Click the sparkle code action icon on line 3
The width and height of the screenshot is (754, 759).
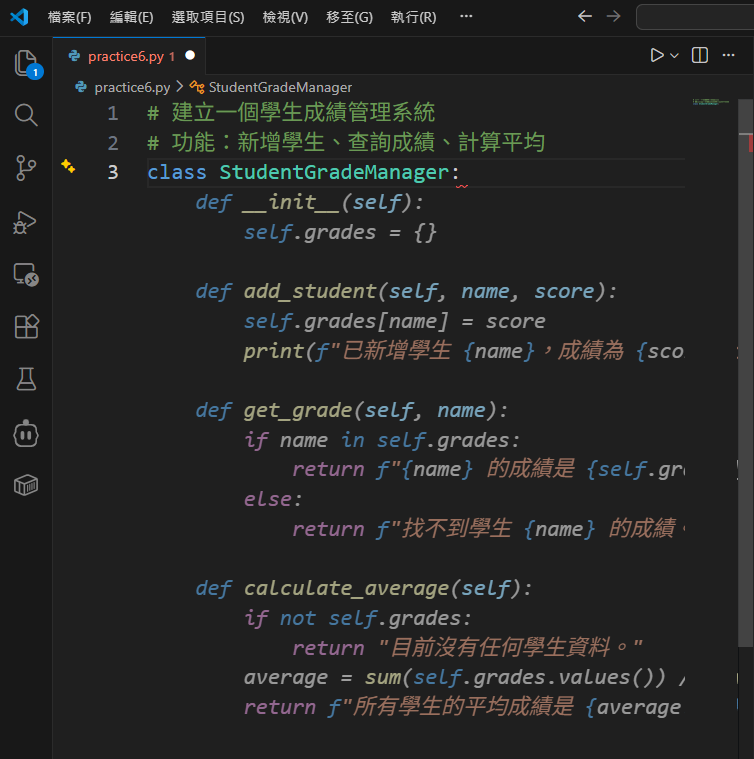68,167
